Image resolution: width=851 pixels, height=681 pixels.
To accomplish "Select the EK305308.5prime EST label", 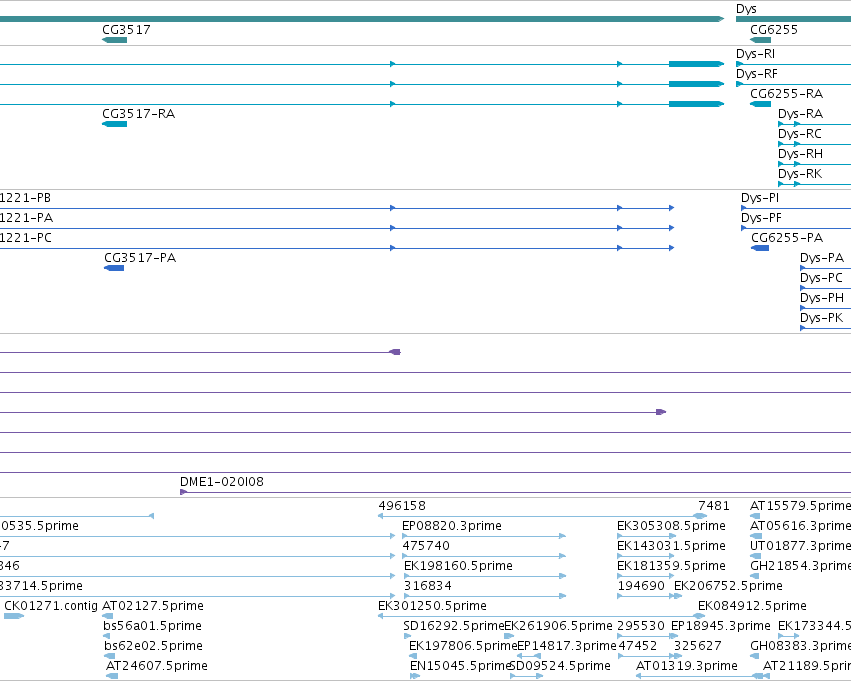I will pos(671,526).
